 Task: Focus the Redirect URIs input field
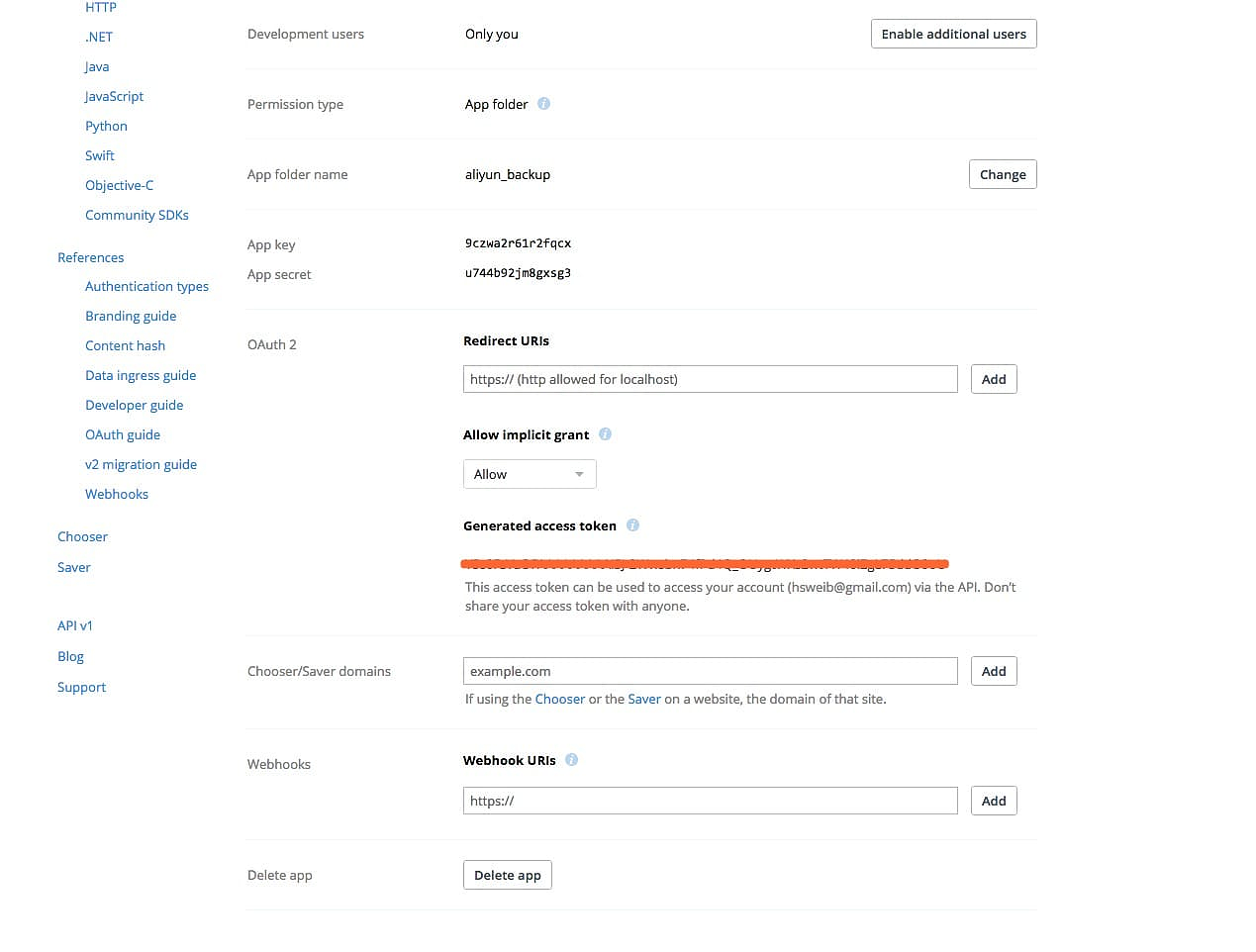(x=710, y=379)
